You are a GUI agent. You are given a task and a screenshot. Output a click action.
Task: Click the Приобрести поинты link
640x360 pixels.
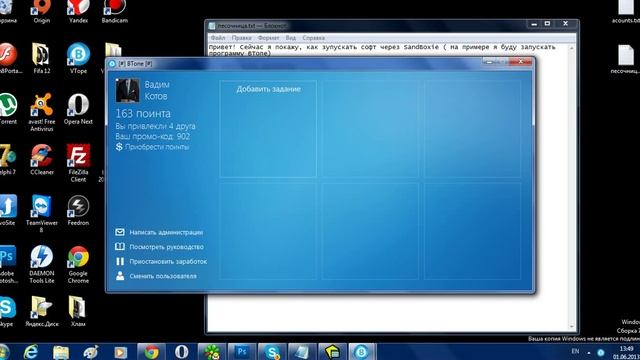click(x=157, y=147)
